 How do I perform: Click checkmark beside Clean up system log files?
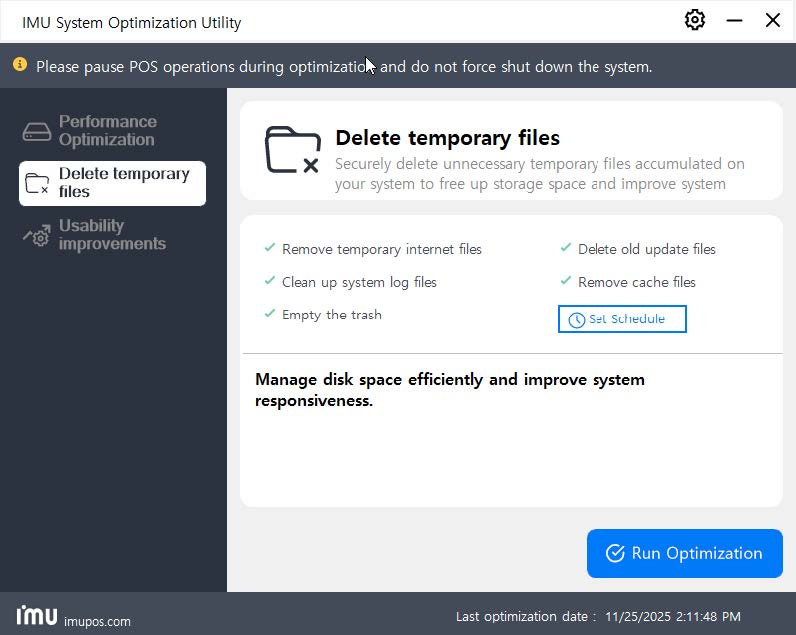click(x=270, y=280)
